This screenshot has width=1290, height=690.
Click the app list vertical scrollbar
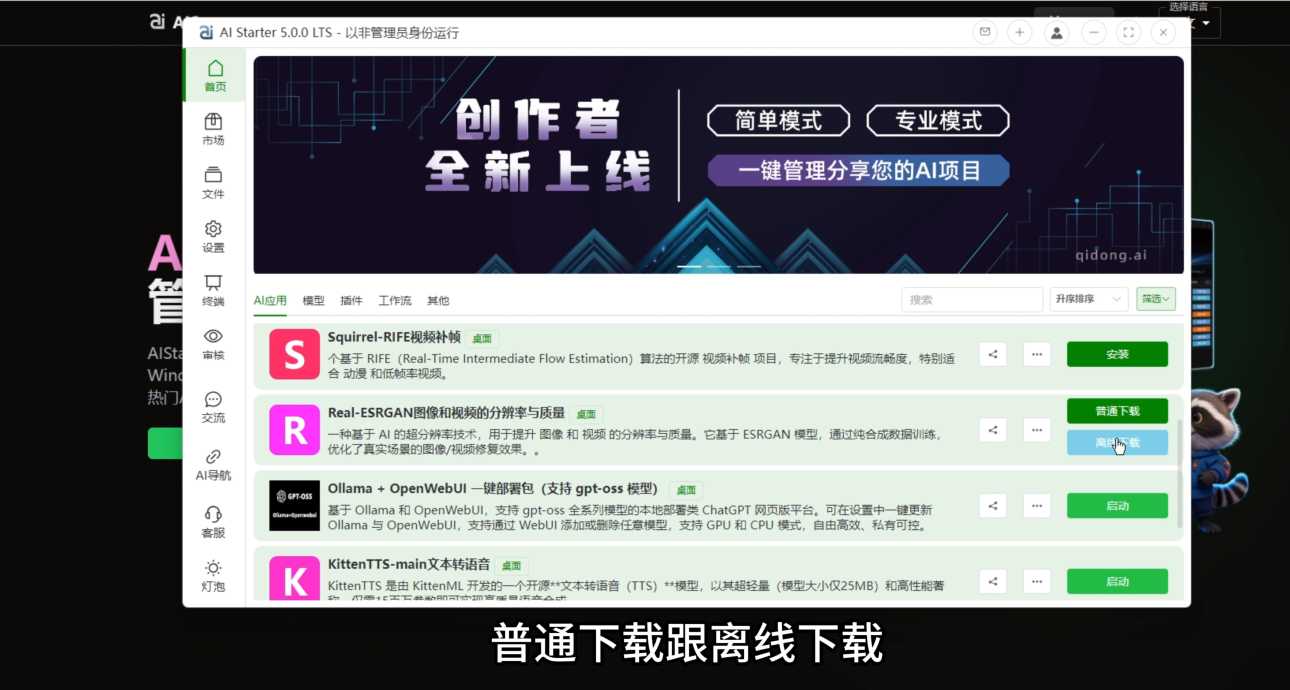coord(1179,473)
